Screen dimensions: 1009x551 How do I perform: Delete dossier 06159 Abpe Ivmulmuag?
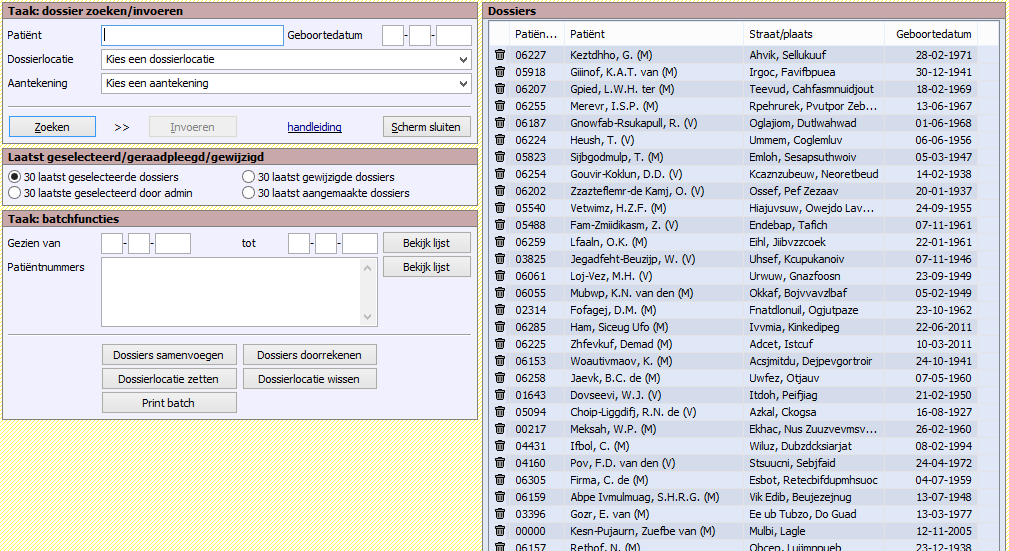(500, 497)
